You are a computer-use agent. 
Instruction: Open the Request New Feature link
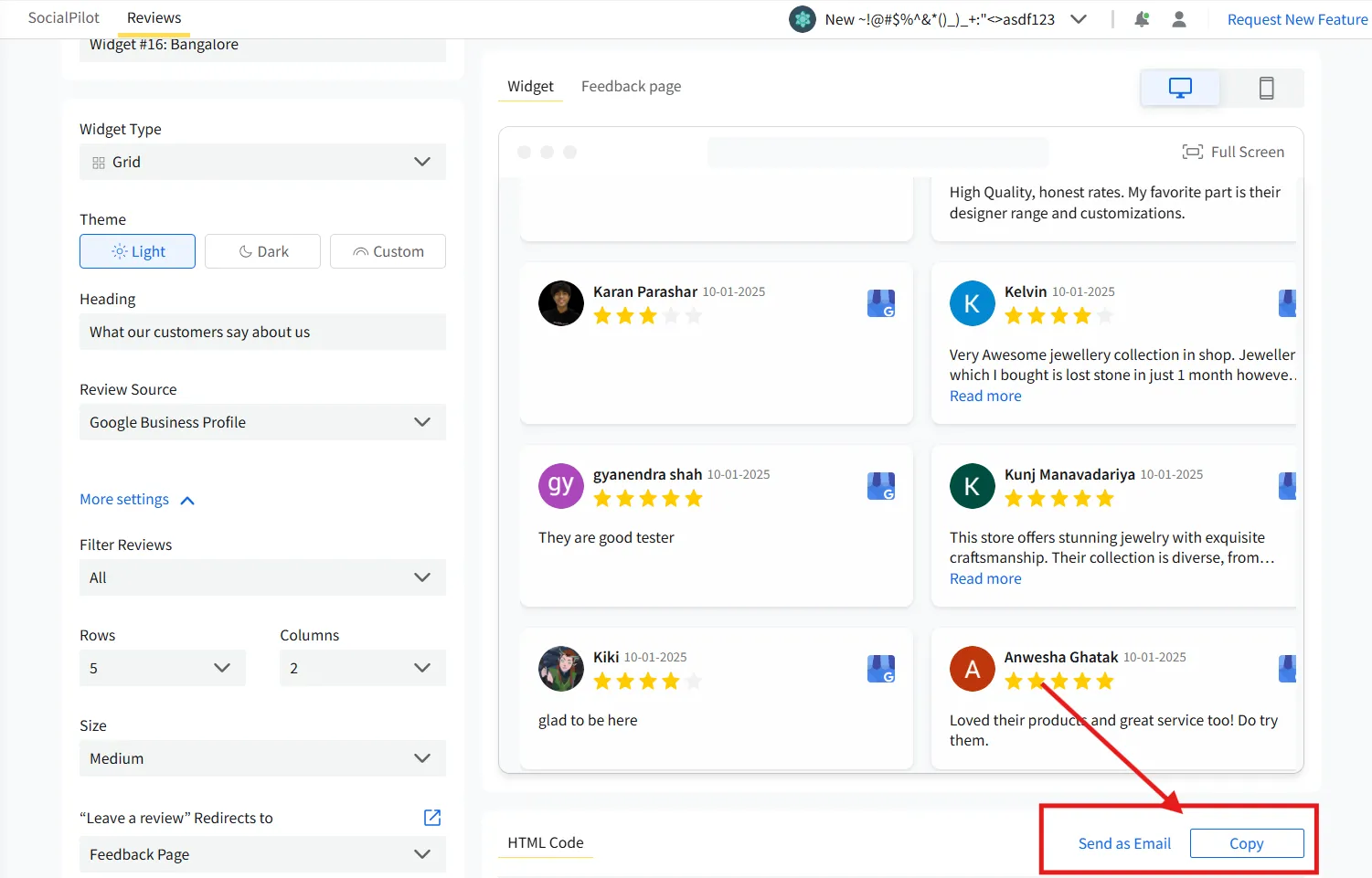pyautogui.click(x=1297, y=18)
